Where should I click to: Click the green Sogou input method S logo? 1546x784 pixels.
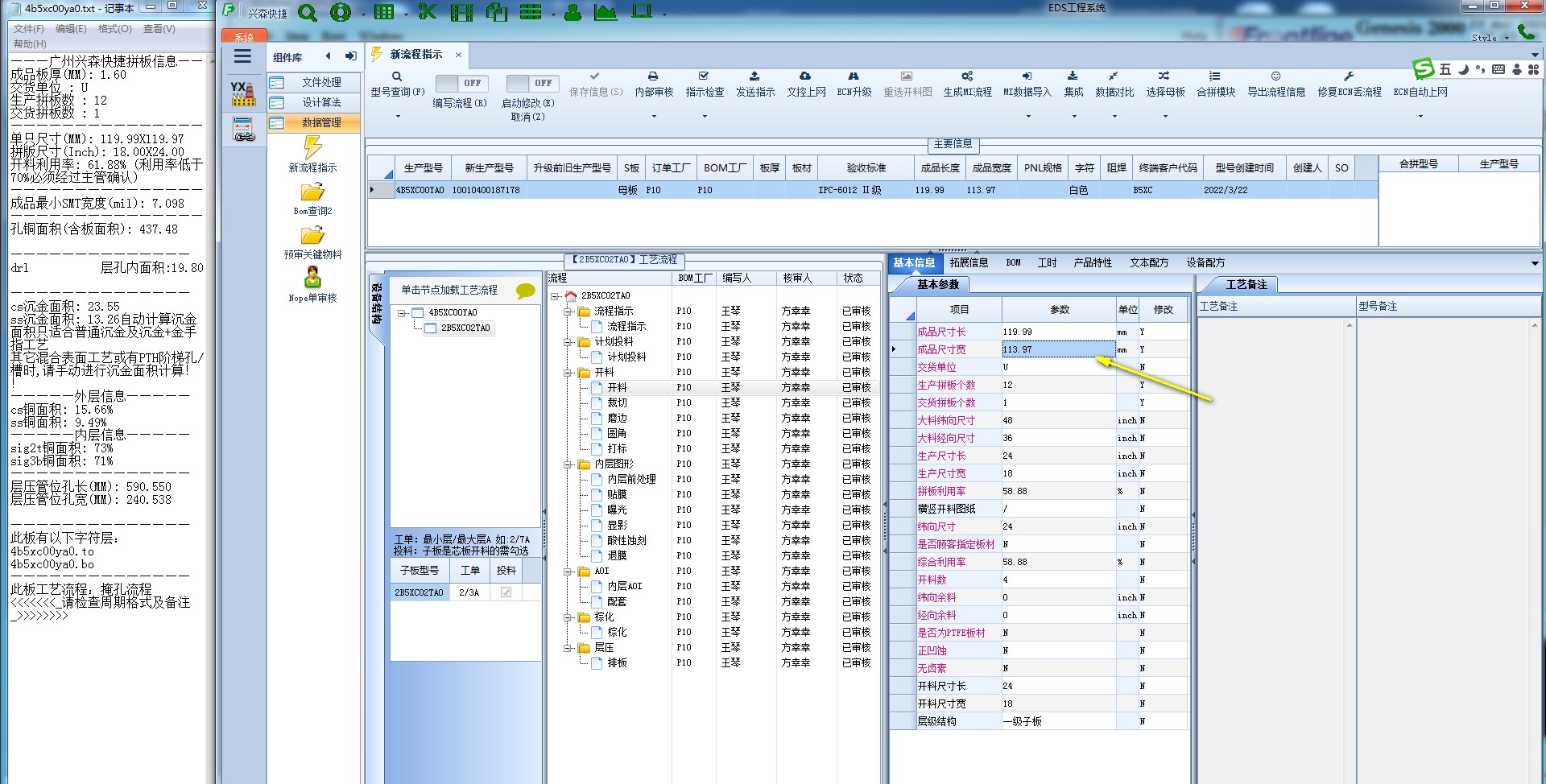pos(1424,68)
